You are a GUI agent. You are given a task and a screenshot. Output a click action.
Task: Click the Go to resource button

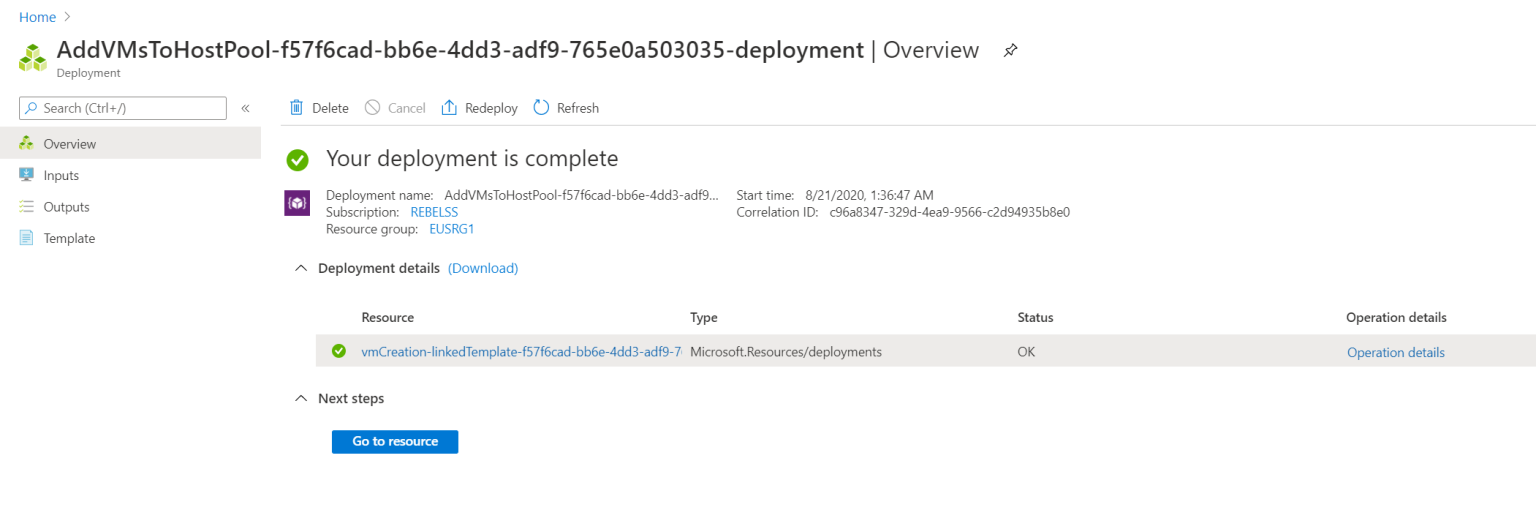(x=395, y=441)
